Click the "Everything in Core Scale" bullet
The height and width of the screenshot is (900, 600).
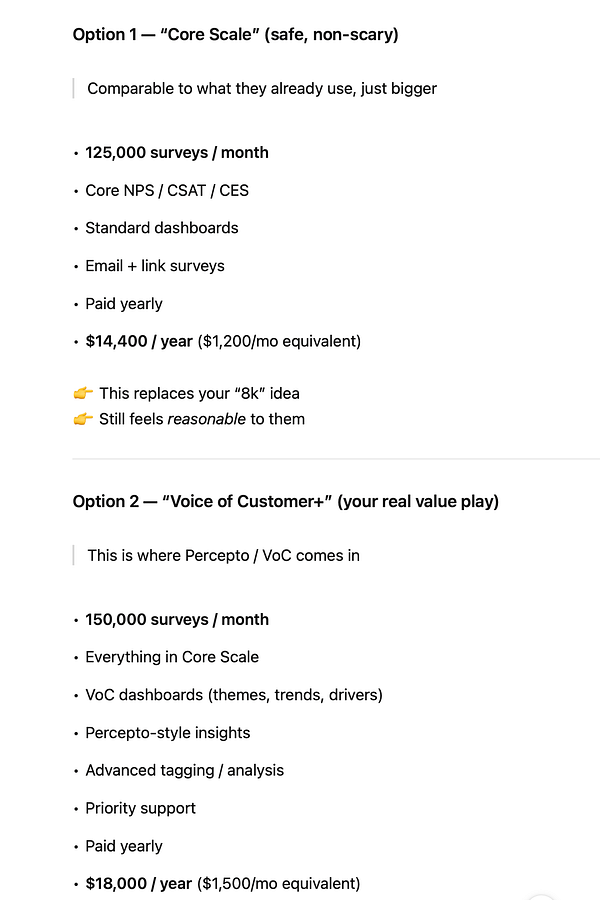[172, 657]
